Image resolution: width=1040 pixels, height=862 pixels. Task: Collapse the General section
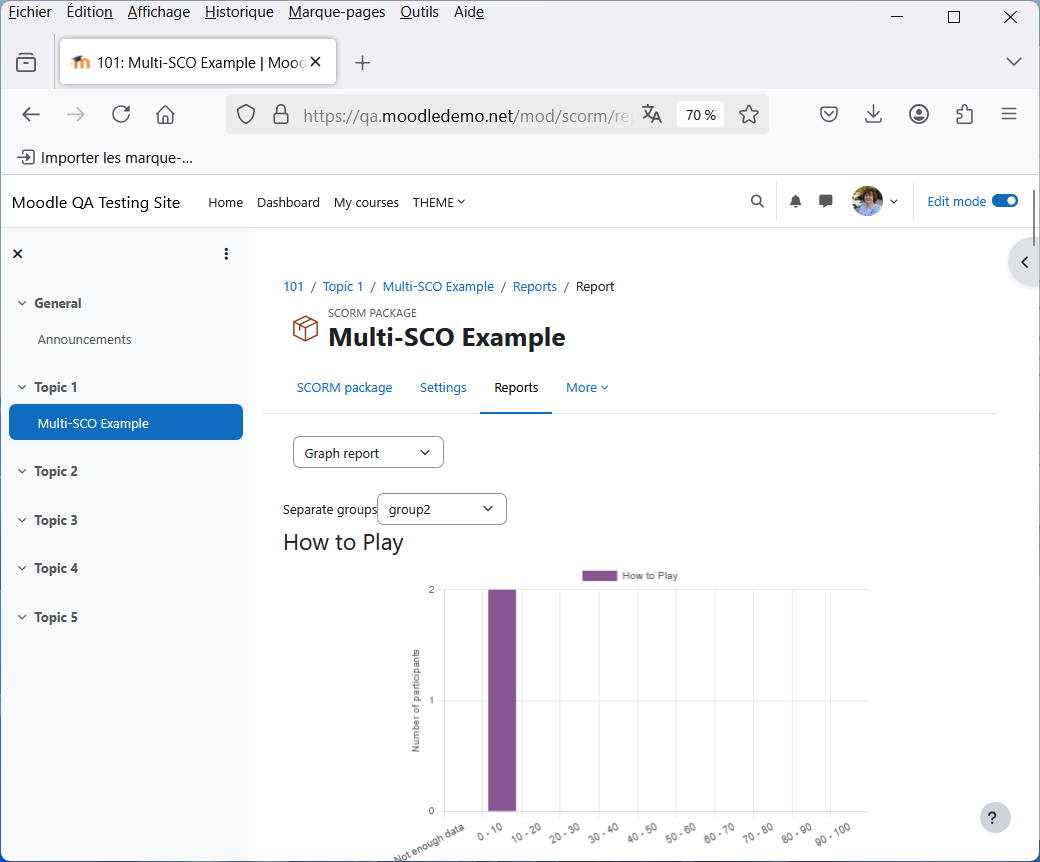pyautogui.click(x=22, y=303)
